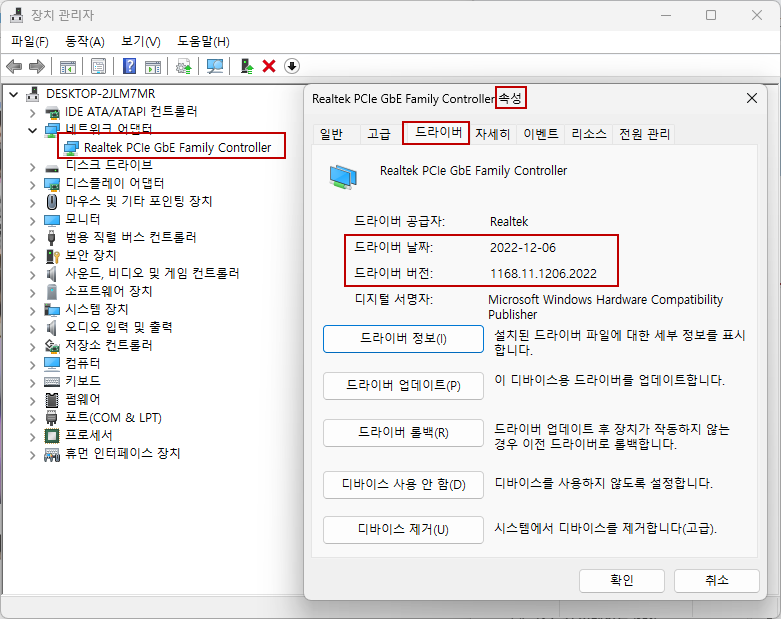Viewport: 781px width, 619px height.
Task: Expand the 컴퓨터 node
Action: (x=32, y=365)
